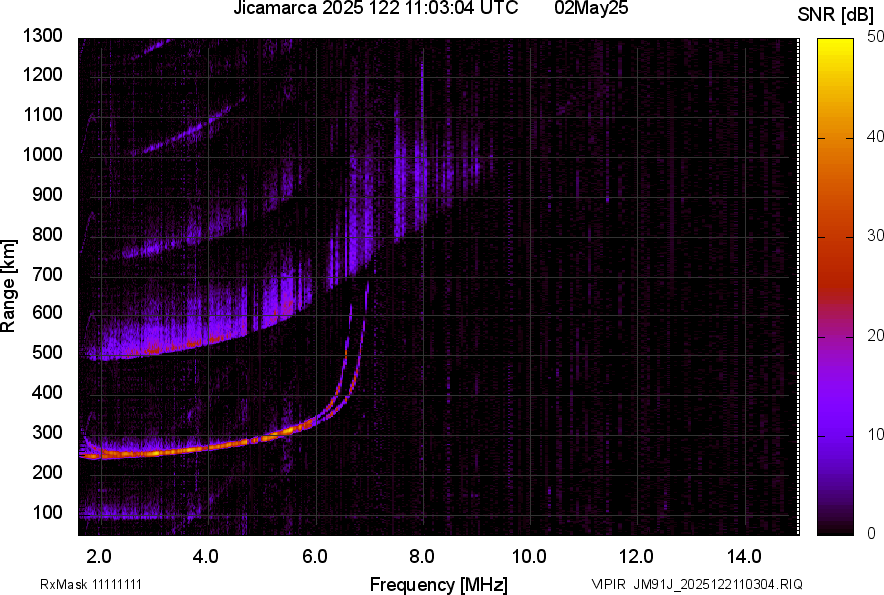
Task: Click the "Frequency [MHz]" axis label
Action: click(439, 584)
